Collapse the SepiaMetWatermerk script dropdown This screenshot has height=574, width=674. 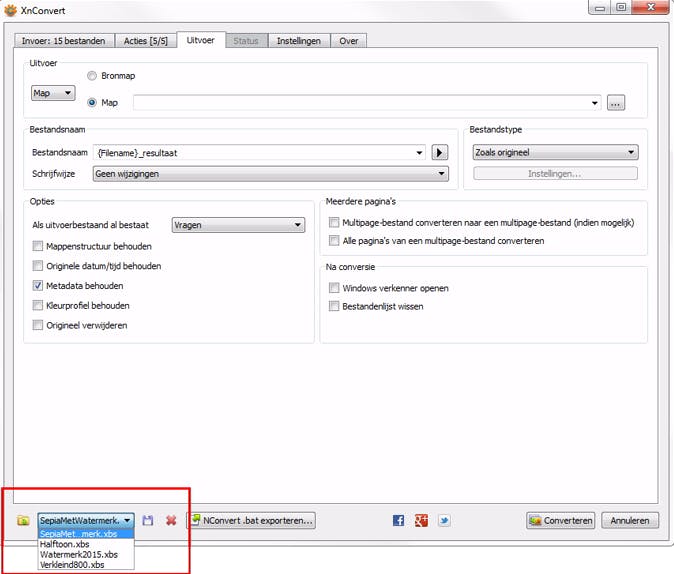(x=86, y=521)
